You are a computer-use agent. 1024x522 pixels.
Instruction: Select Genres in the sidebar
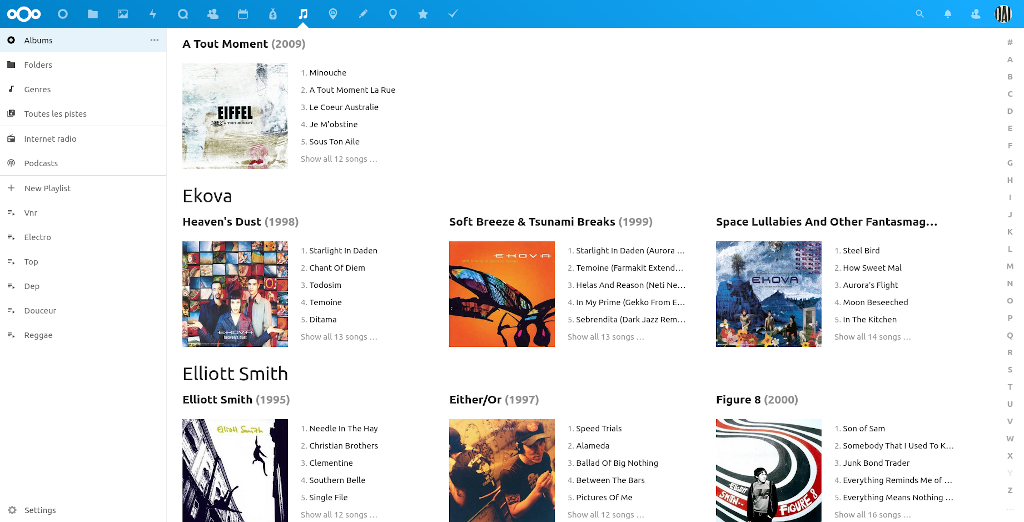[x=83, y=90]
